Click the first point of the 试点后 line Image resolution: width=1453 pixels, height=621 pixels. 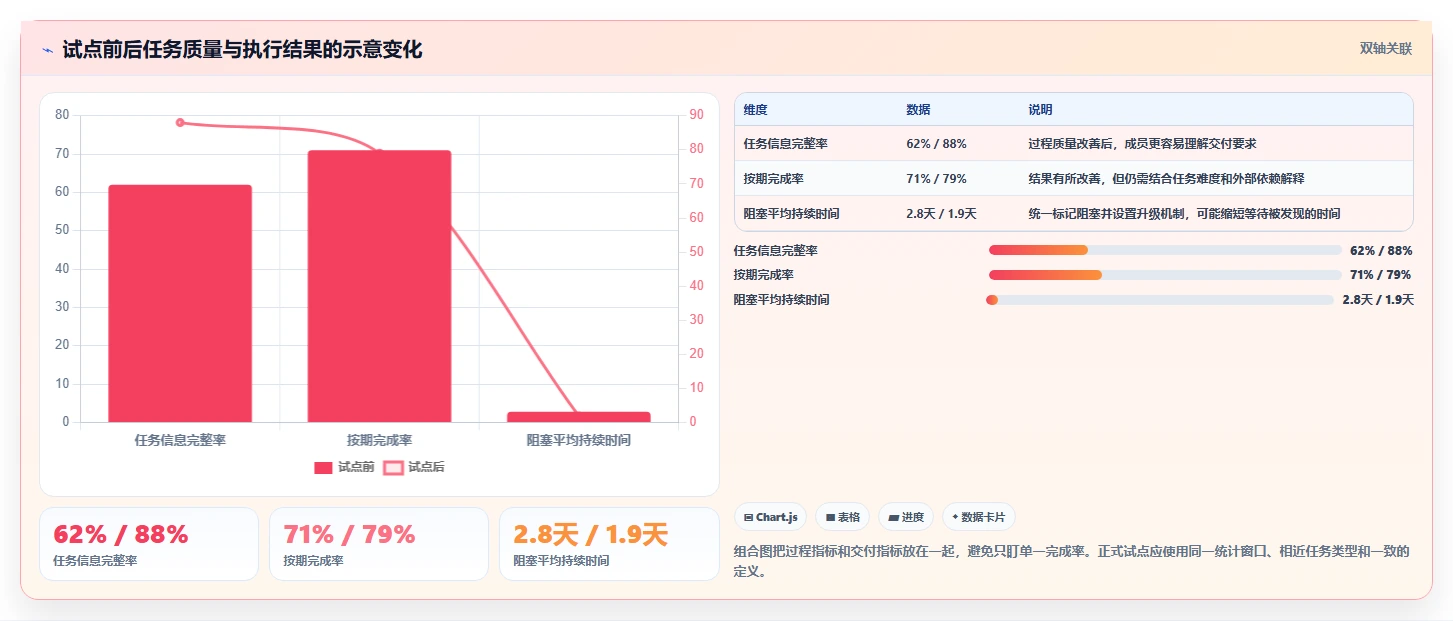pos(180,123)
